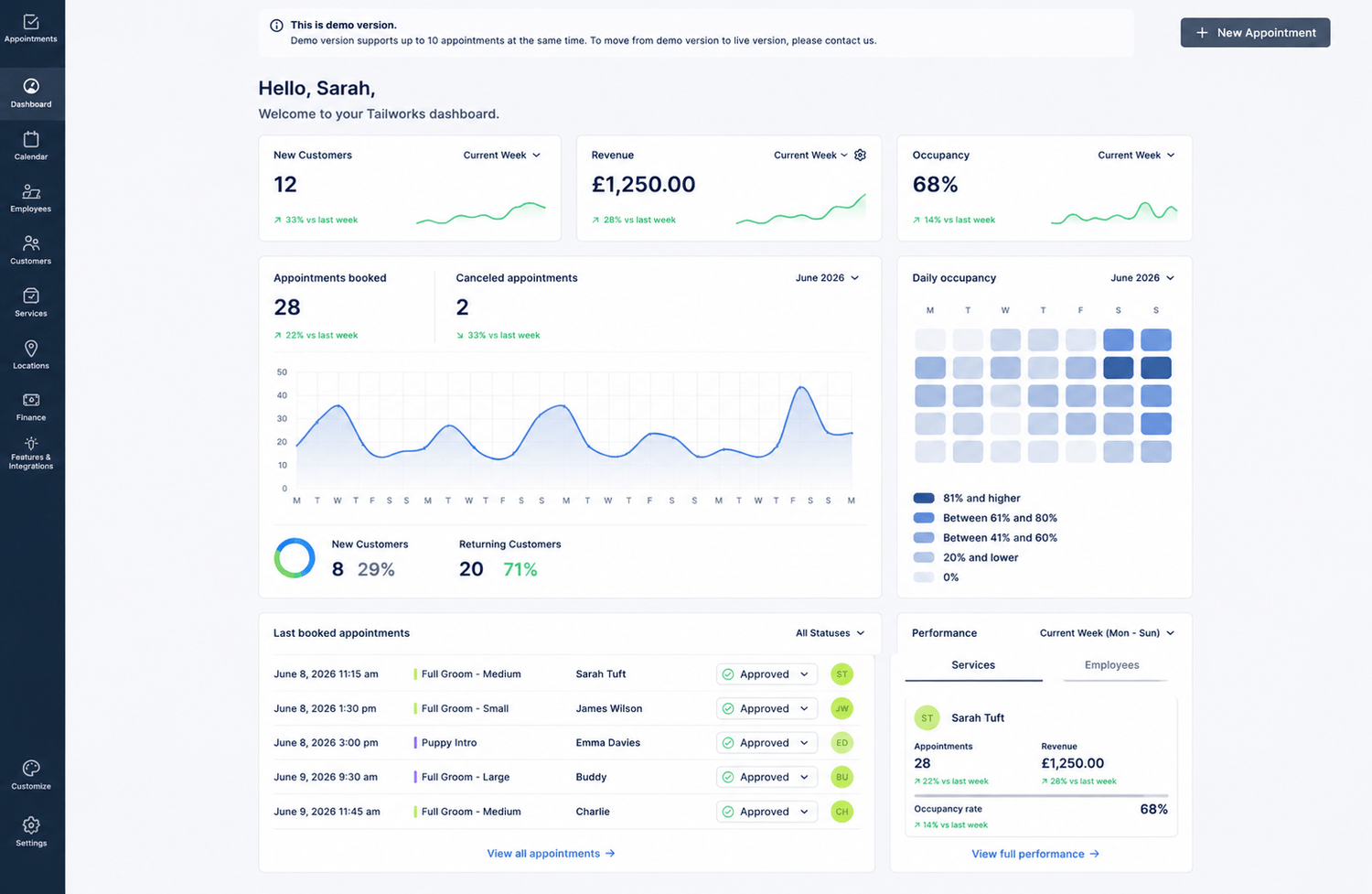
Task: Change Approved status for Buddy
Action: (x=766, y=777)
